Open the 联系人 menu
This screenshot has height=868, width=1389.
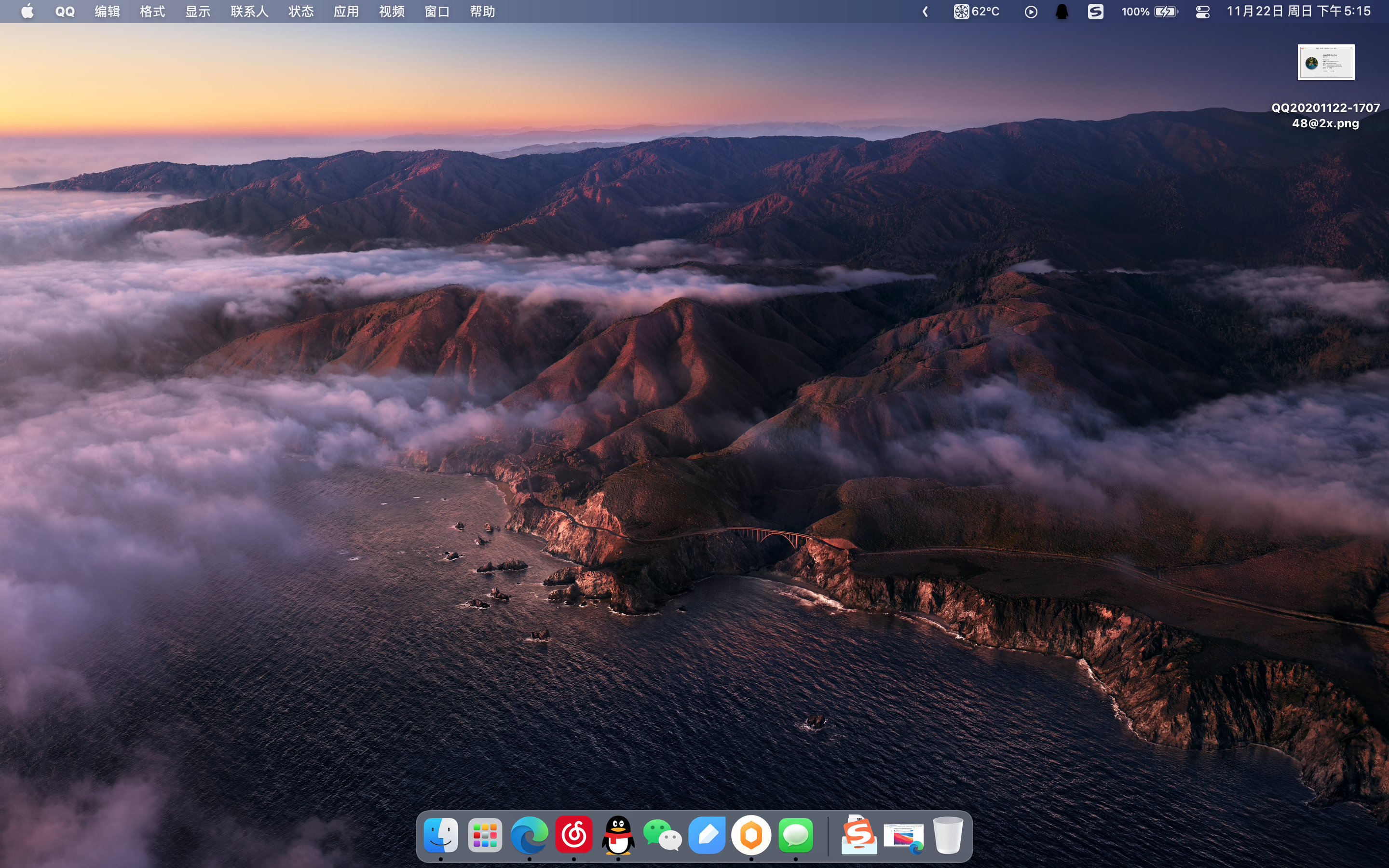coord(250,12)
